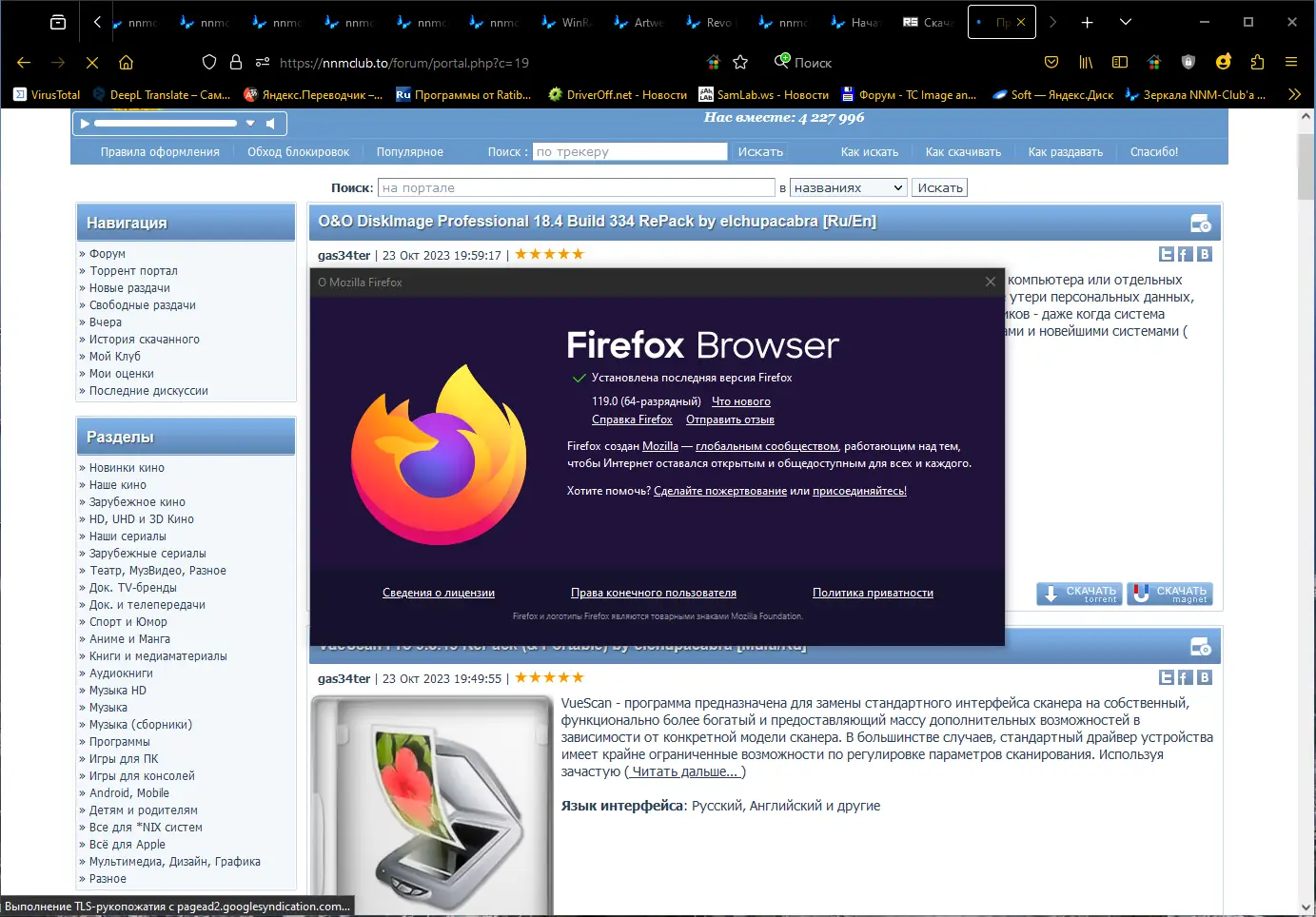Open Firefox View from the tab bar
The width and height of the screenshot is (1316, 917).
coord(58,22)
